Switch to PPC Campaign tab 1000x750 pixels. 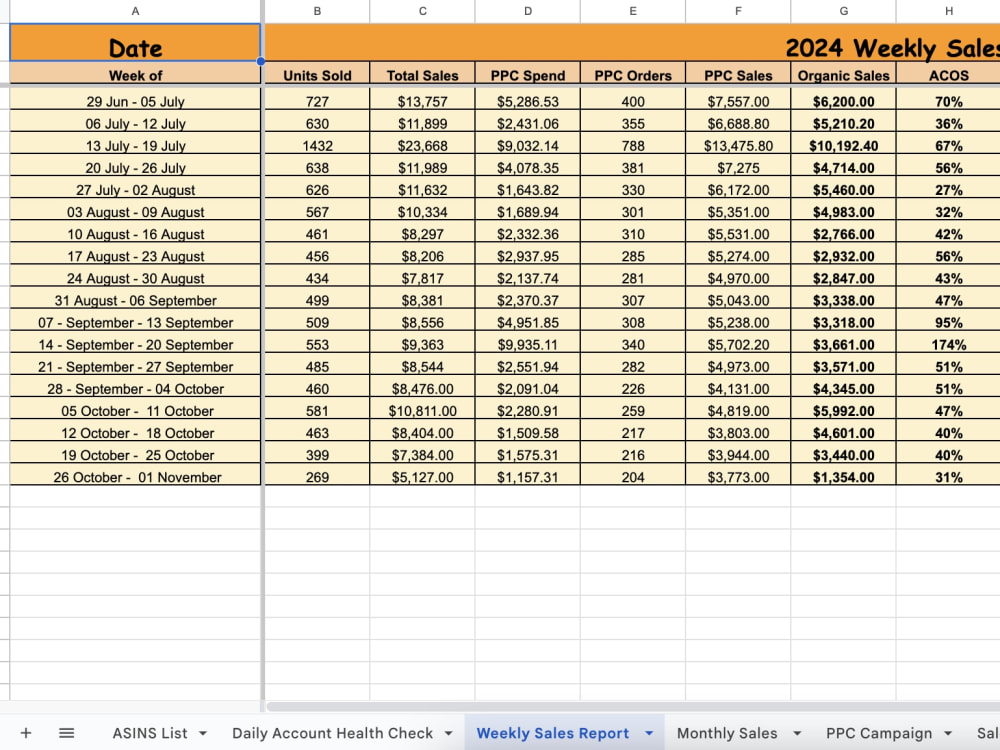879,733
